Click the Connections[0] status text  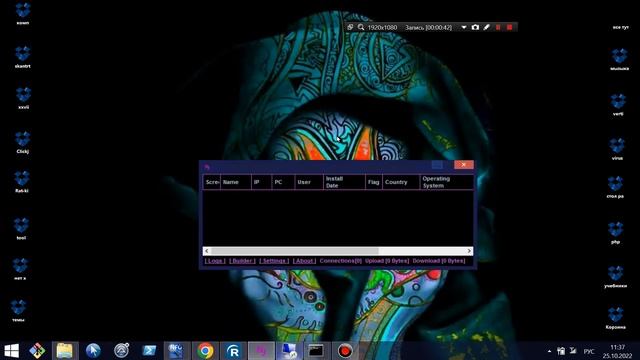[x=340, y=261]
